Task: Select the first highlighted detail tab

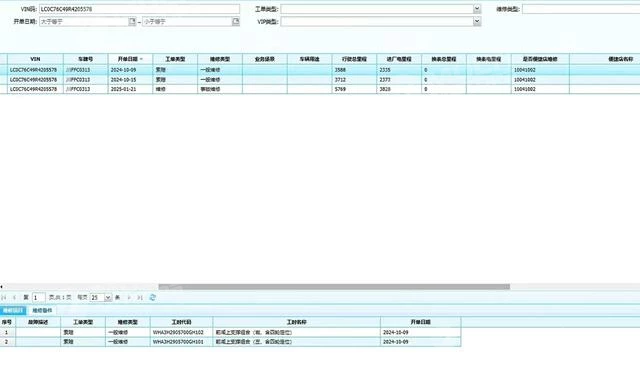Action: coord(13,311)
